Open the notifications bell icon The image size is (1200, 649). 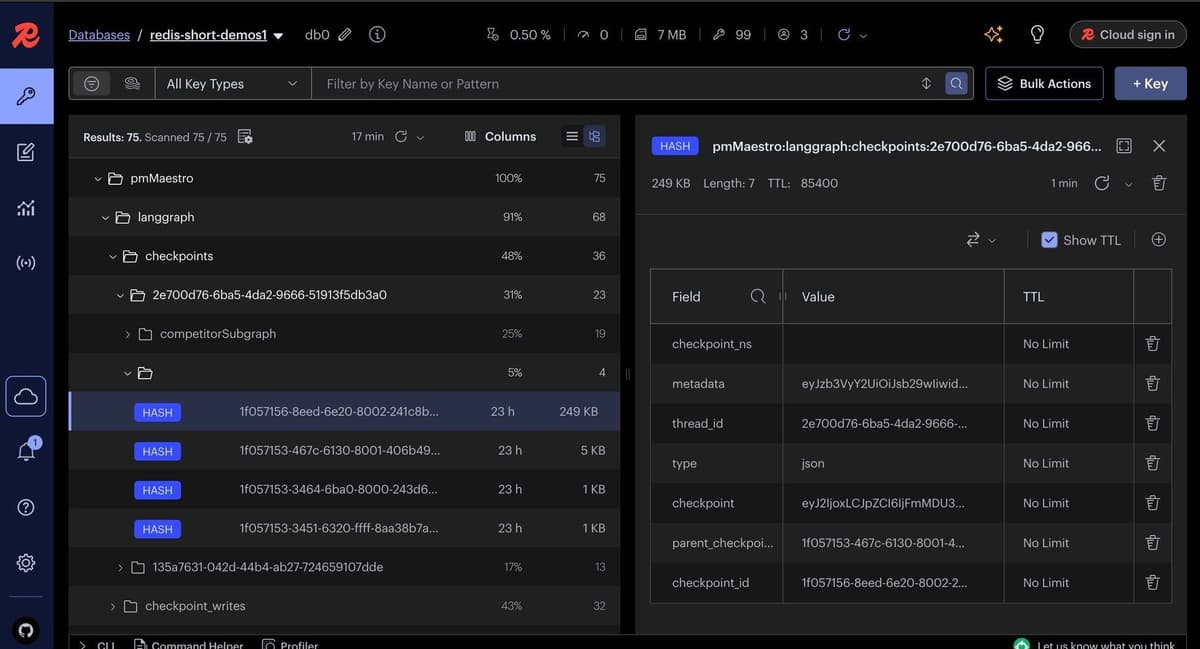point(26,451)
